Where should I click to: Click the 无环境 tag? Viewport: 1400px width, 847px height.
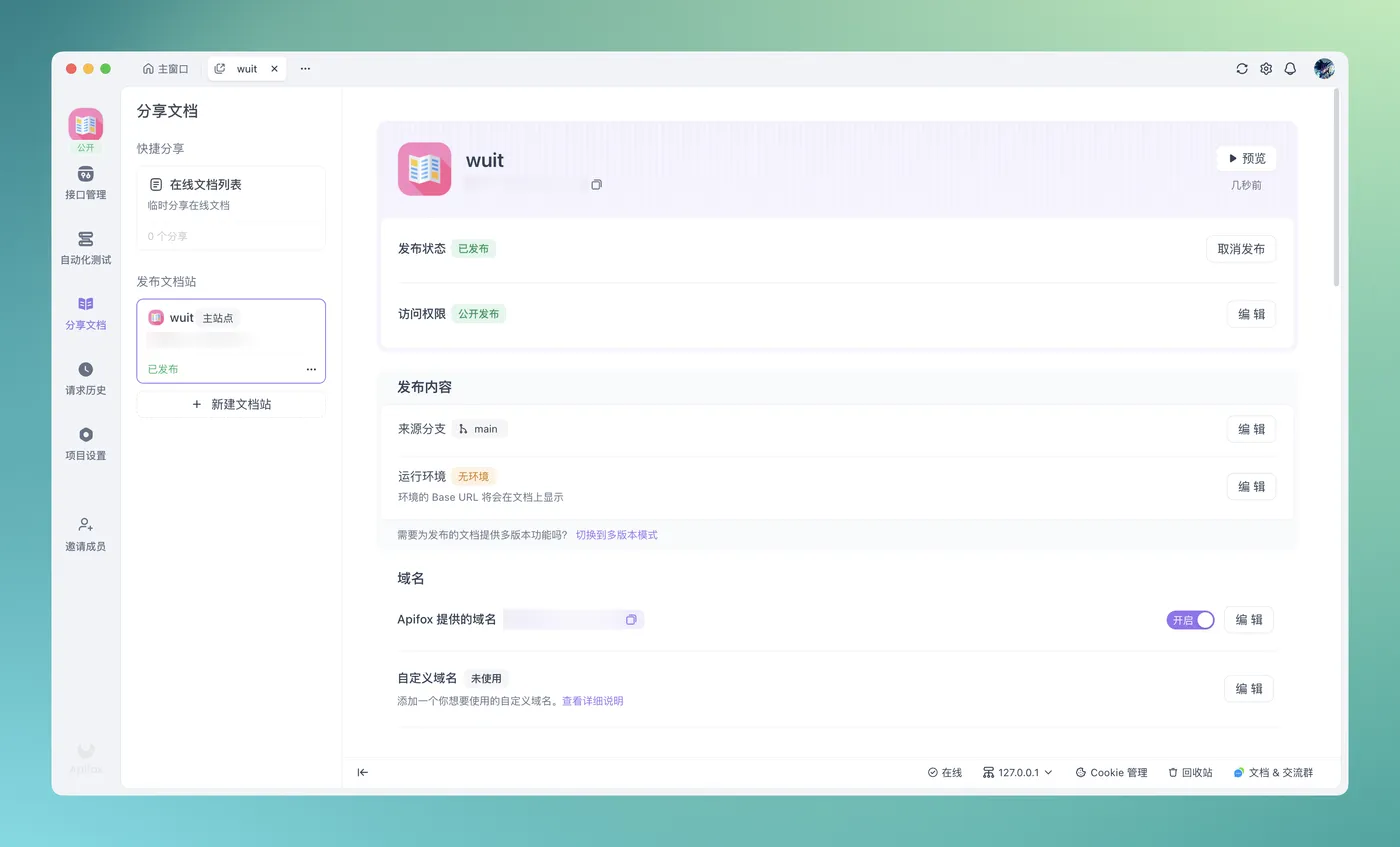473,476
